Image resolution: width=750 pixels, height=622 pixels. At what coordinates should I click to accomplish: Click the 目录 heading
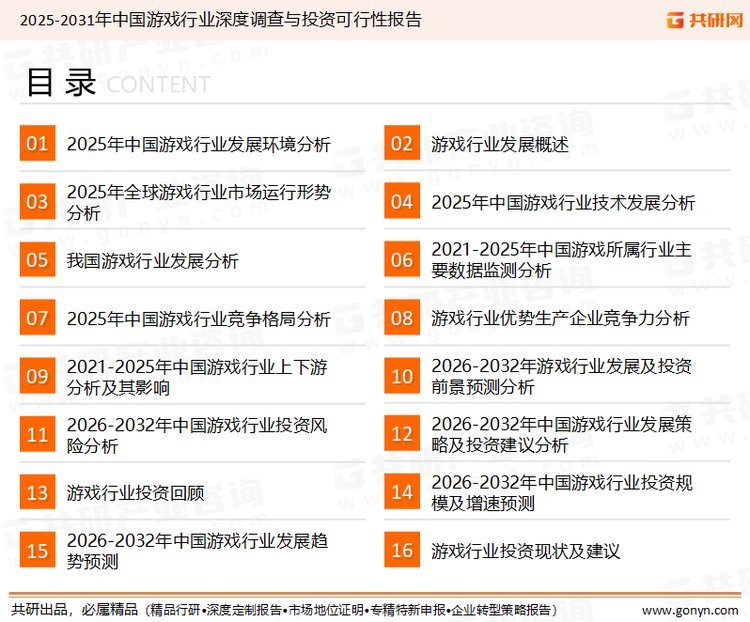[x=61, y=83]
